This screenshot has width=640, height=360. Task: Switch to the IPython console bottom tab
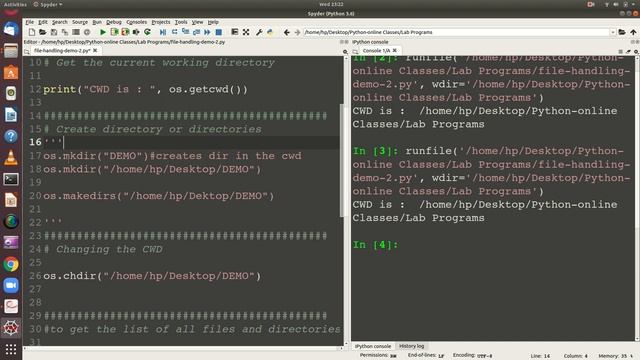[x=373, y=346]
